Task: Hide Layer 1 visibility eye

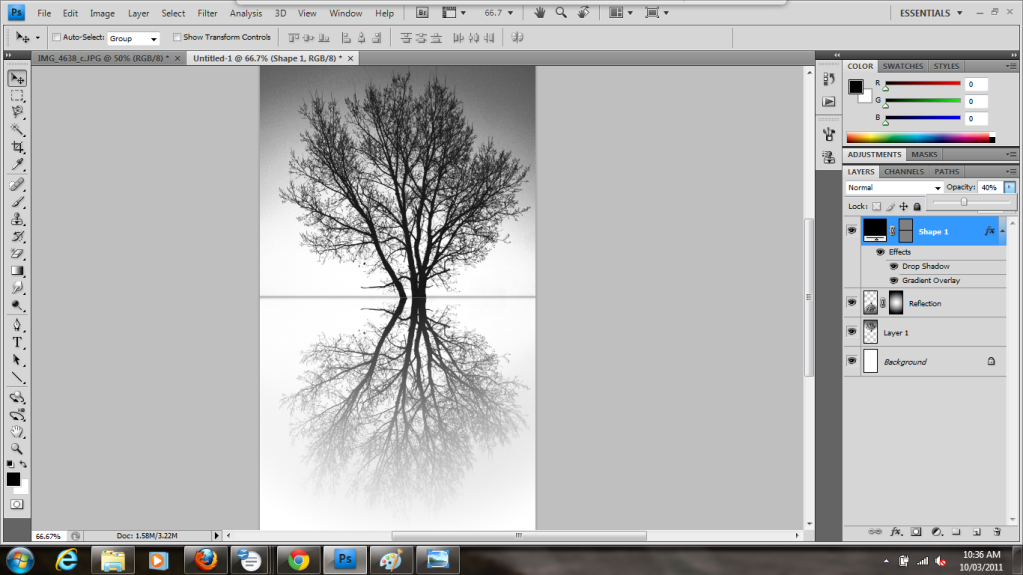Action: (x=851, y=332)
